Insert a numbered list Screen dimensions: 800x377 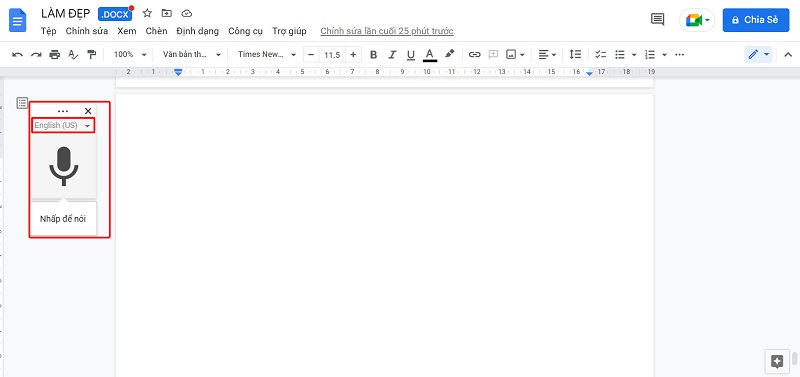coord(649,55)
